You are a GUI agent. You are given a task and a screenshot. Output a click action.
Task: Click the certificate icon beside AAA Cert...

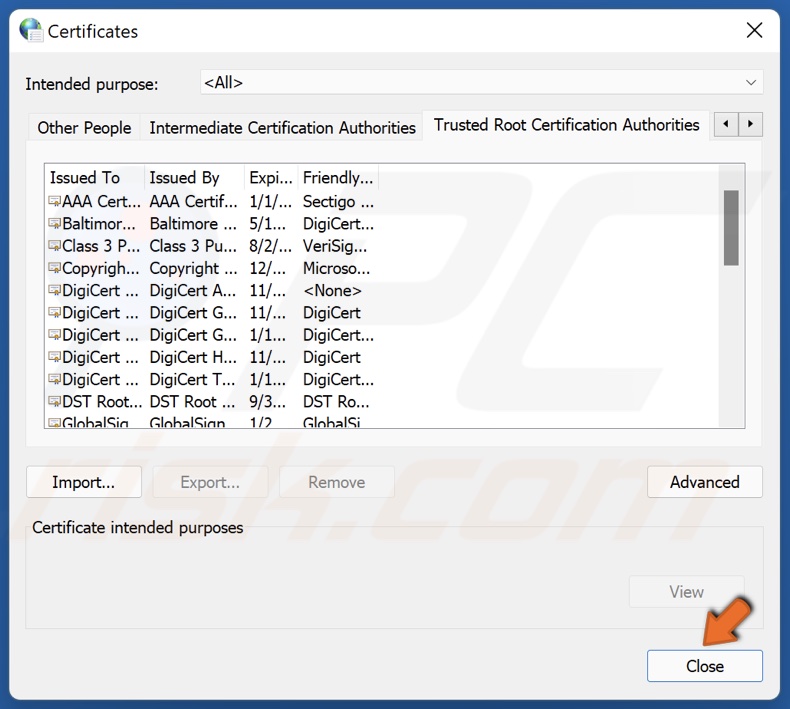[x=54, y=201]
